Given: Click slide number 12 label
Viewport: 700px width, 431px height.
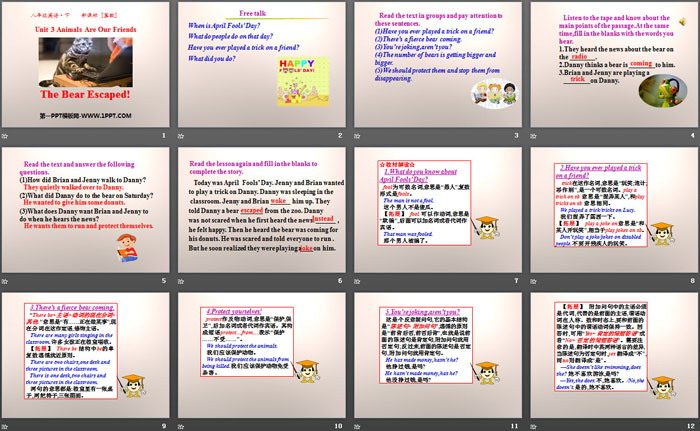Looking at the screenshot, I should [691, 426].
